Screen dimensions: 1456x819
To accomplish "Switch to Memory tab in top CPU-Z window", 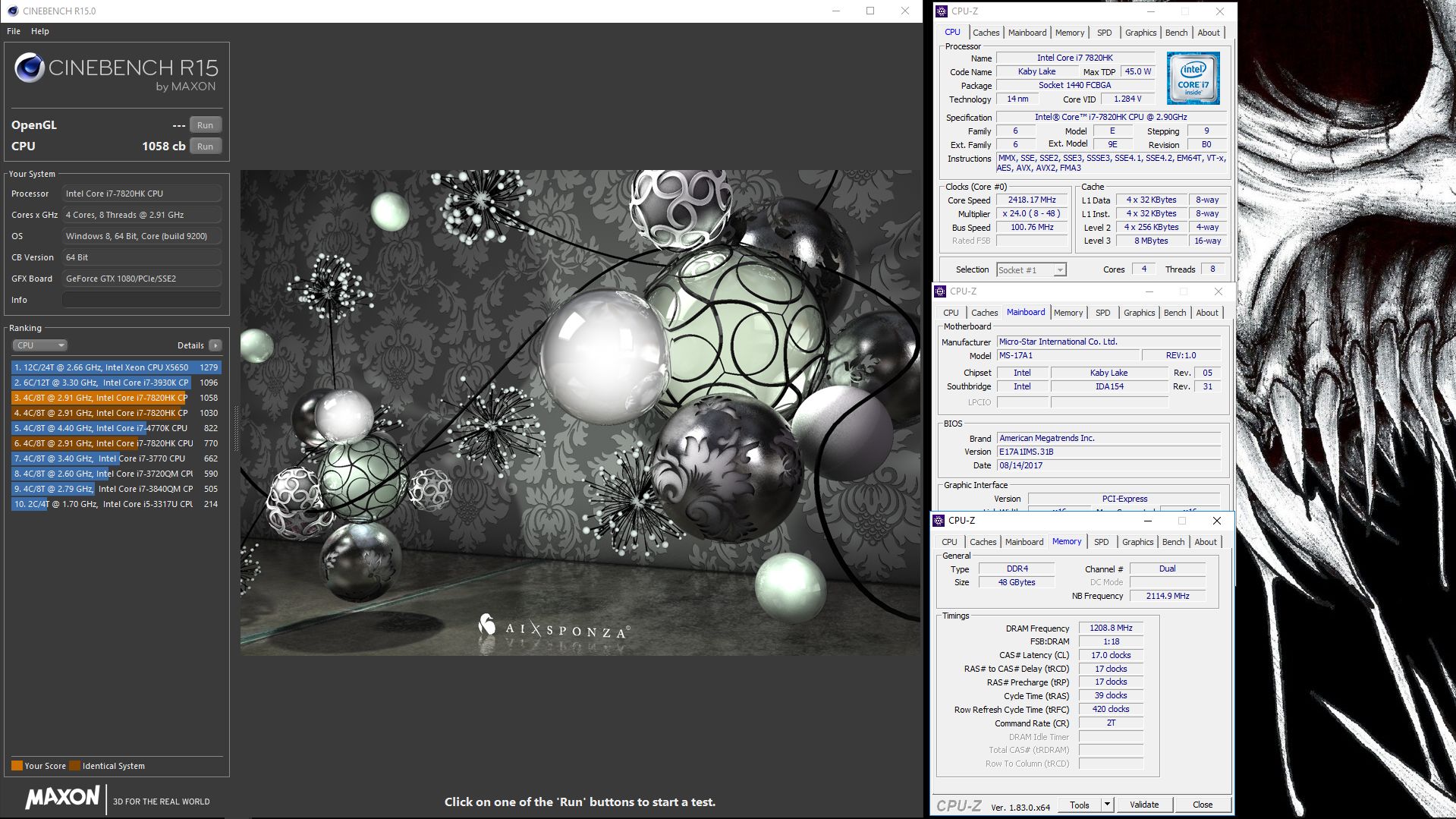I will [1070, 33].
